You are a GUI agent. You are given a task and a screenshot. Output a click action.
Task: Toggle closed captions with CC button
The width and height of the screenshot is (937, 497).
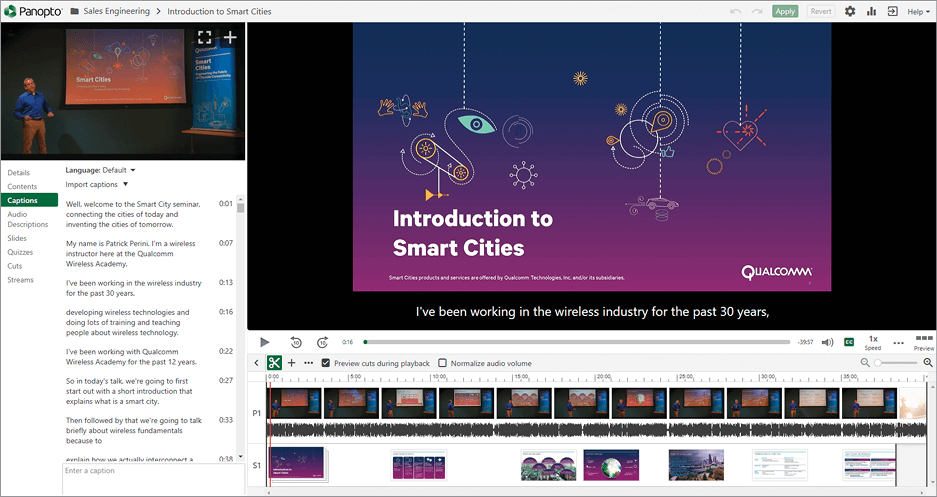(849, 342)
